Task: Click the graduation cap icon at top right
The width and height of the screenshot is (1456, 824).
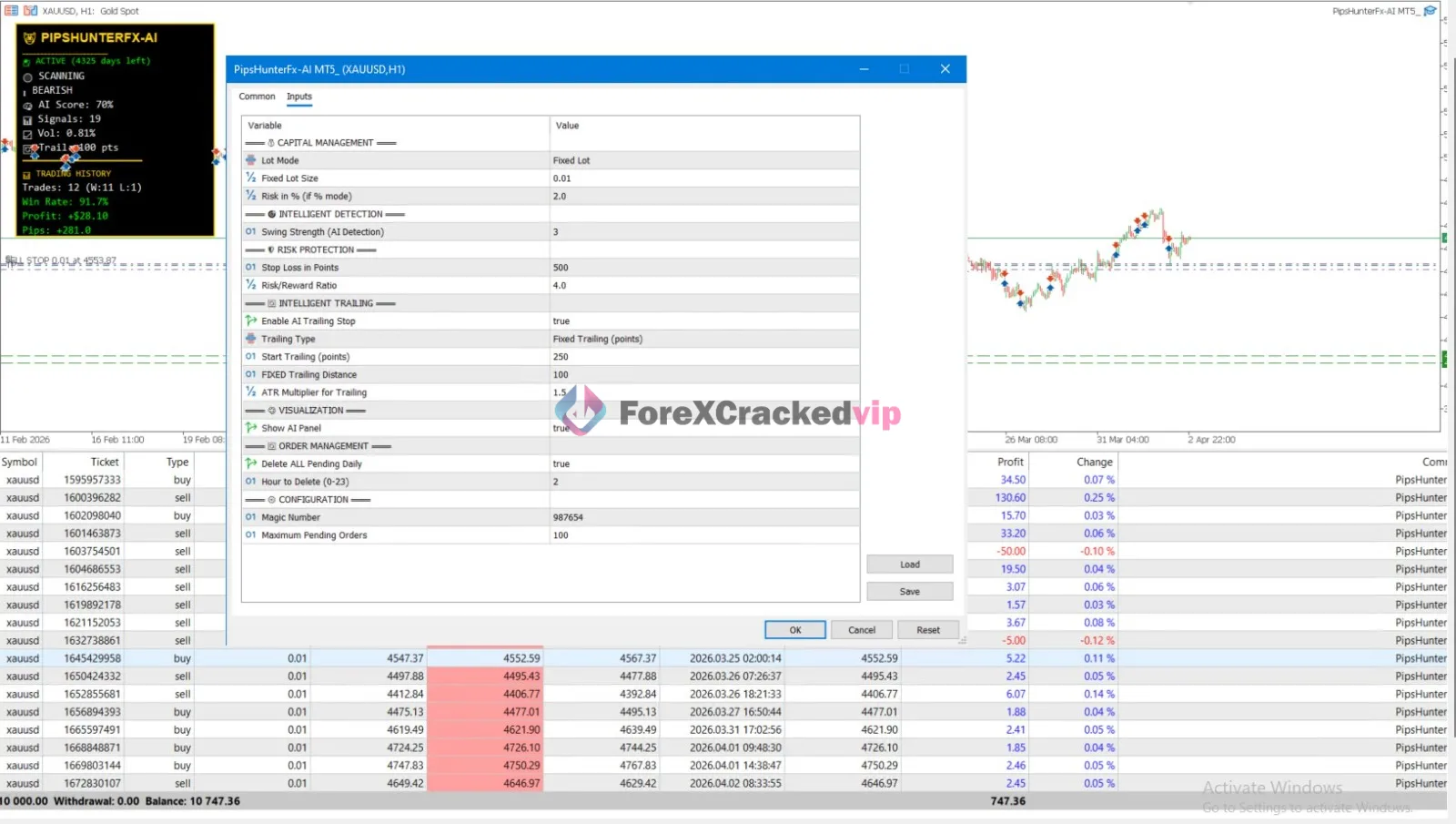Action: click(x=1430, y=11)
